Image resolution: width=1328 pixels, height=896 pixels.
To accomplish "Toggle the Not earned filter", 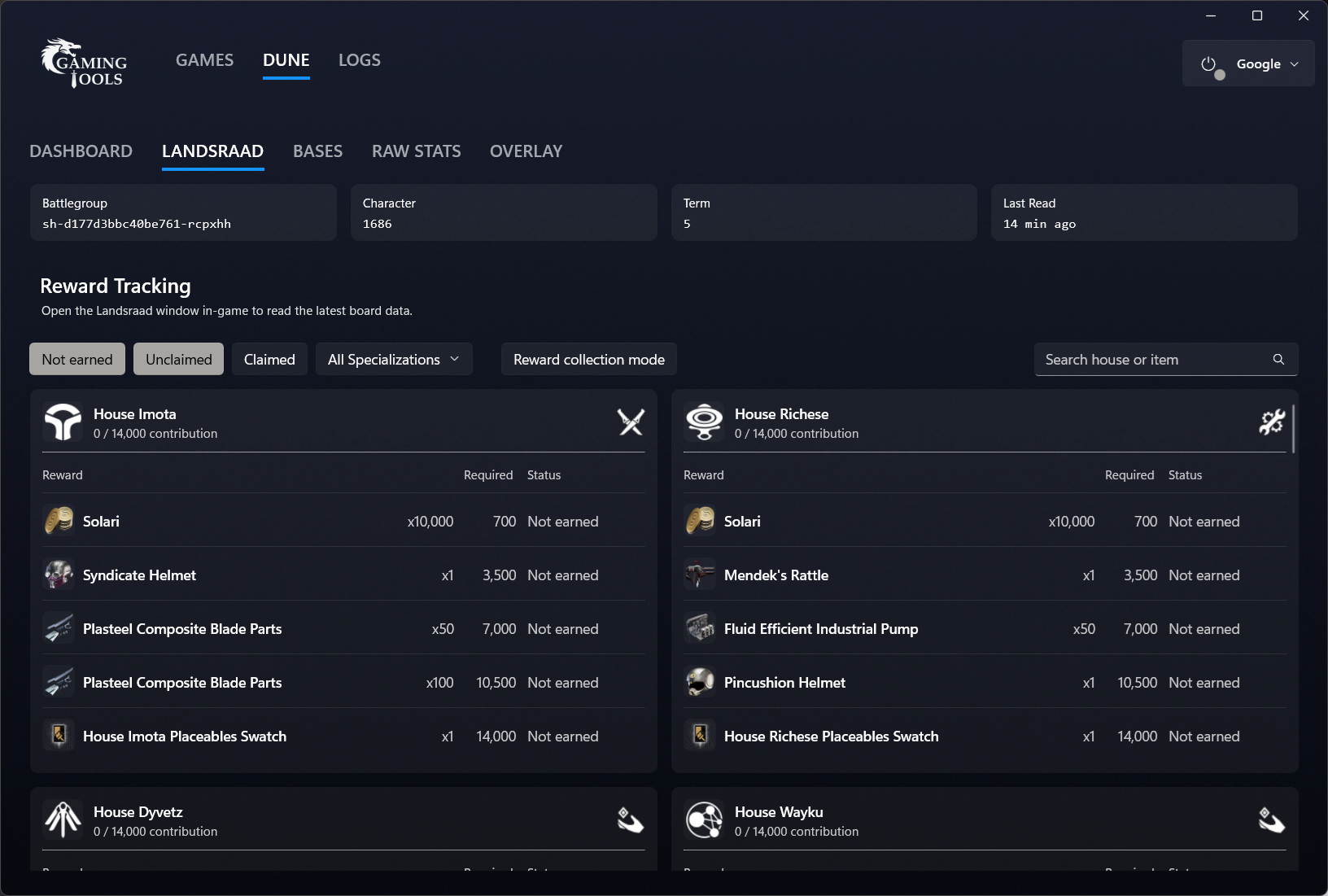I will [x=77, y=359].
